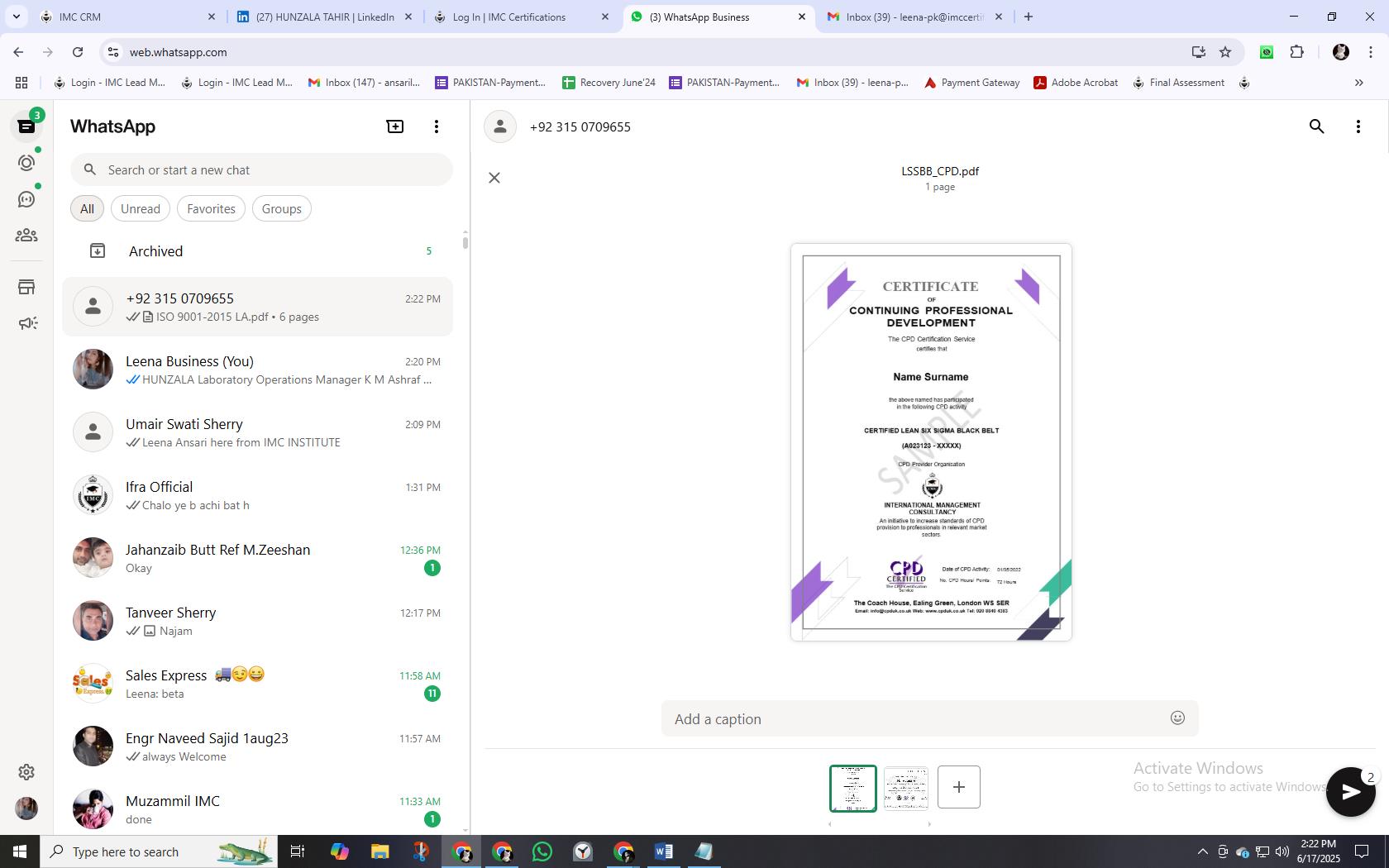
Task: Open the Communities icon in sidebar
Action: tap(26, 236)
